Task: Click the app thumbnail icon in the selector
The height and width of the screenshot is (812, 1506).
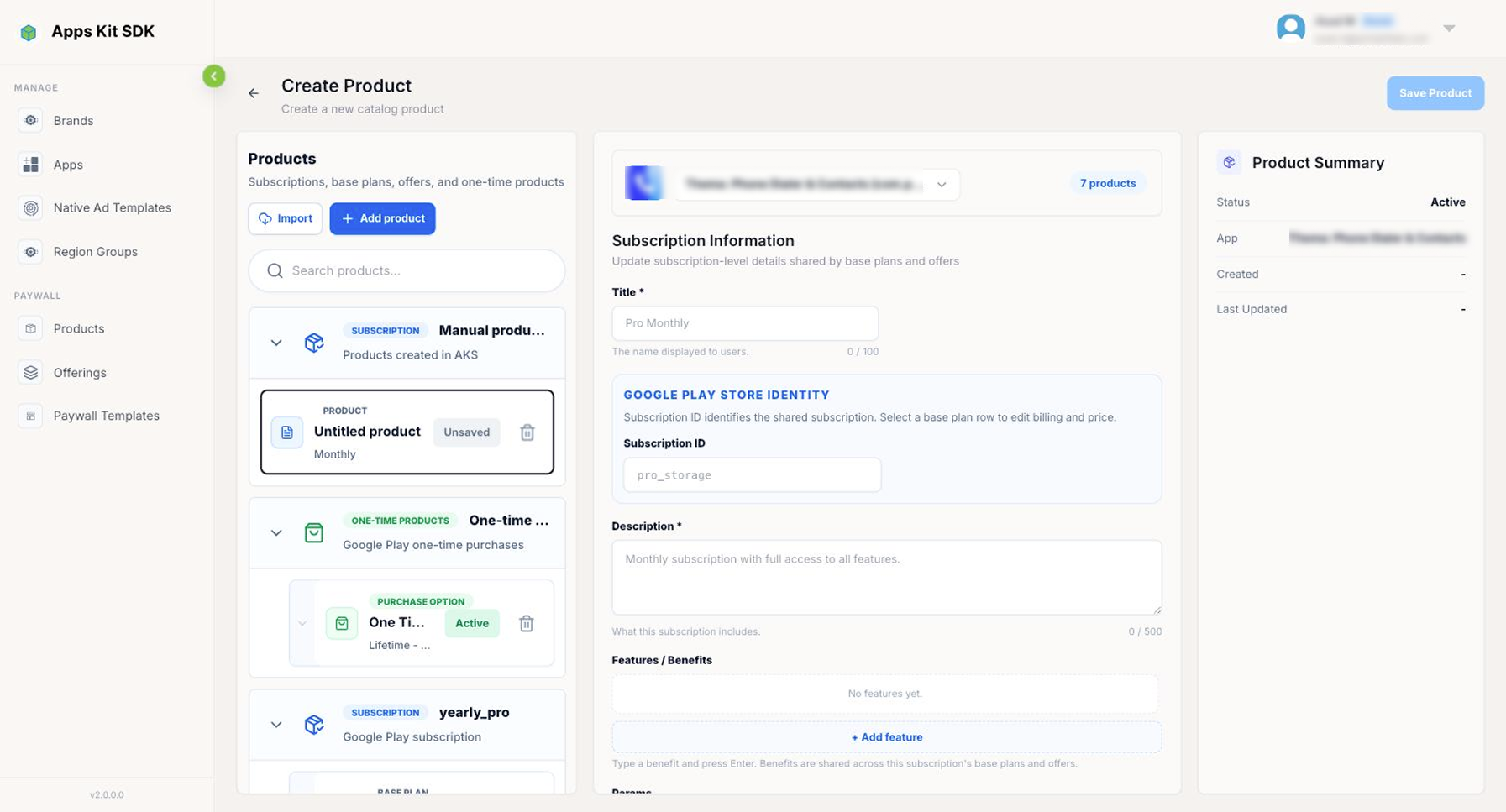Action: [x=644, y=183]
